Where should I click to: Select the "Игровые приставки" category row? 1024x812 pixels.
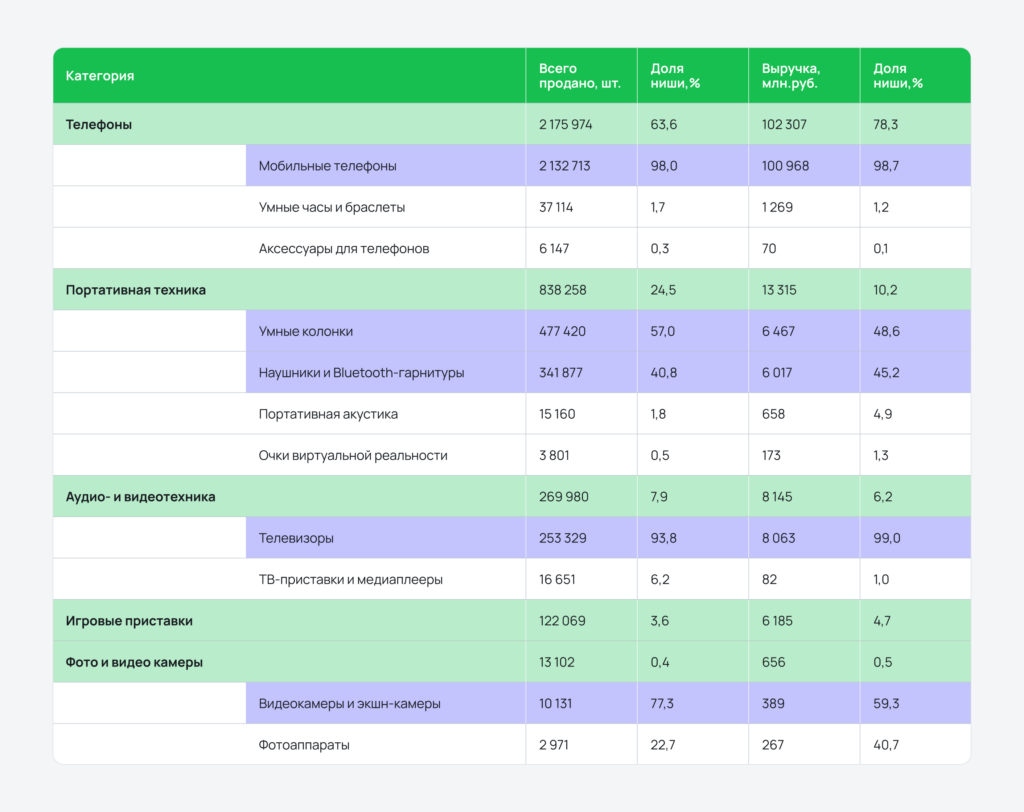point(129,621)
